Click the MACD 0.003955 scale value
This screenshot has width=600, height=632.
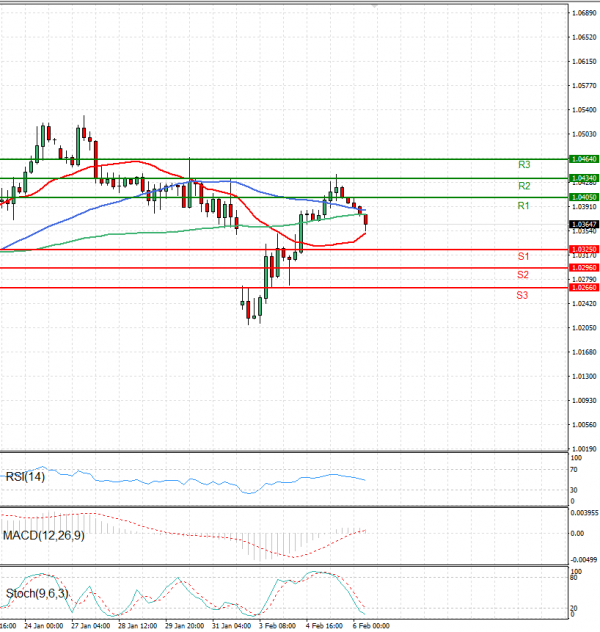coord(584,513)
